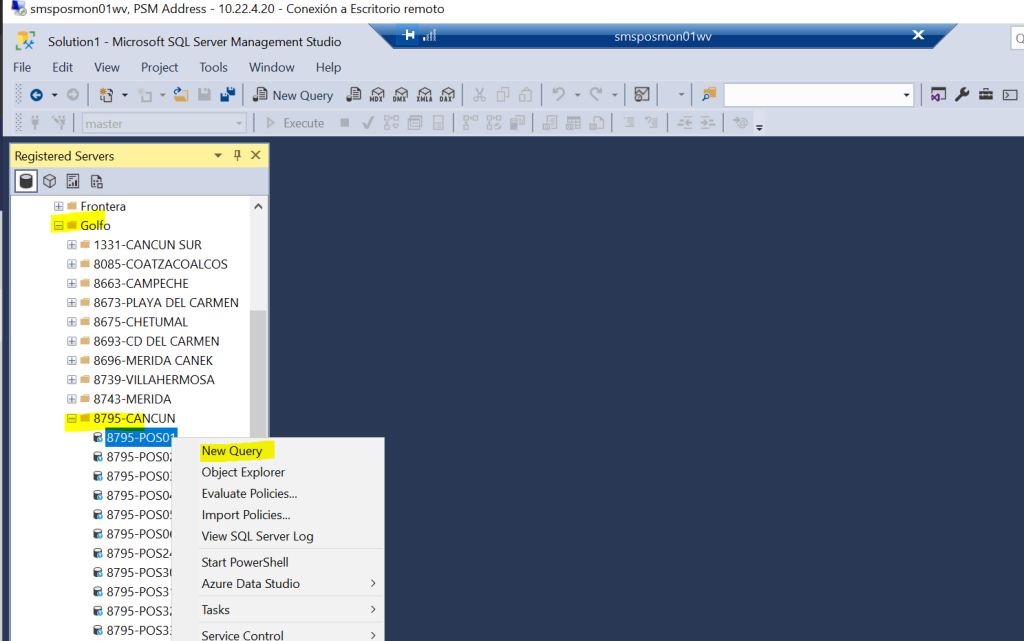1024x641 pixels.
Task: Expand the 8085-COATZACOALCOS node
Action: pyautogui.click(x=72, y=264)
